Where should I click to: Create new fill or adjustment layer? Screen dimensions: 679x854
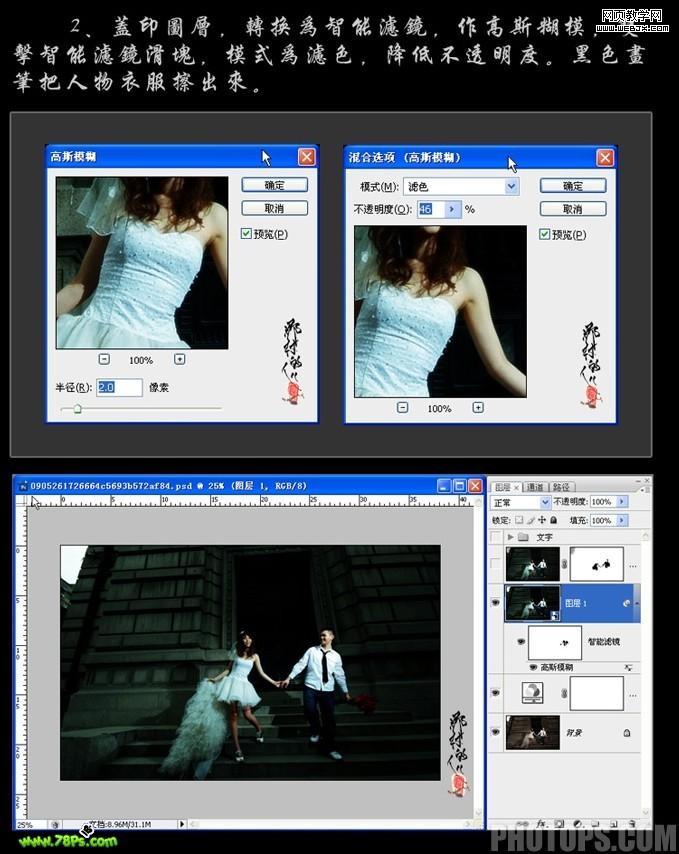(x=578, y=824)
